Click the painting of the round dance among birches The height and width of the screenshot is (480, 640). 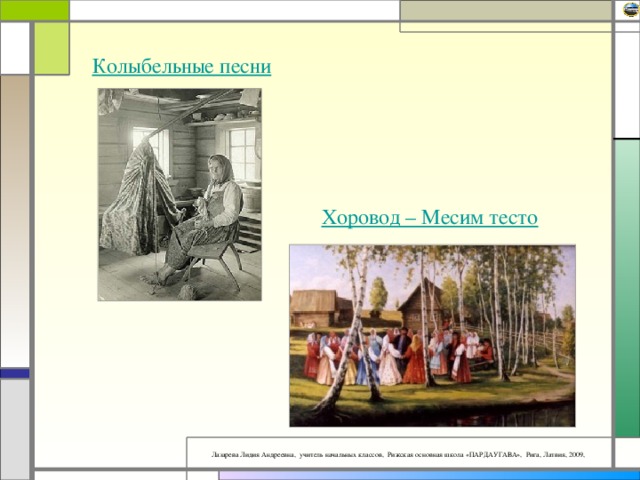point(432,336)
